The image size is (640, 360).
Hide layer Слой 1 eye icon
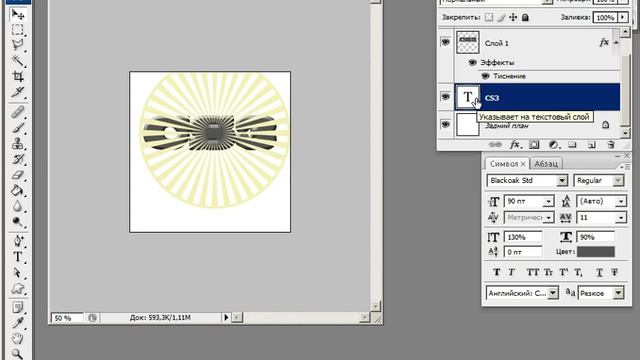(445, 42)
